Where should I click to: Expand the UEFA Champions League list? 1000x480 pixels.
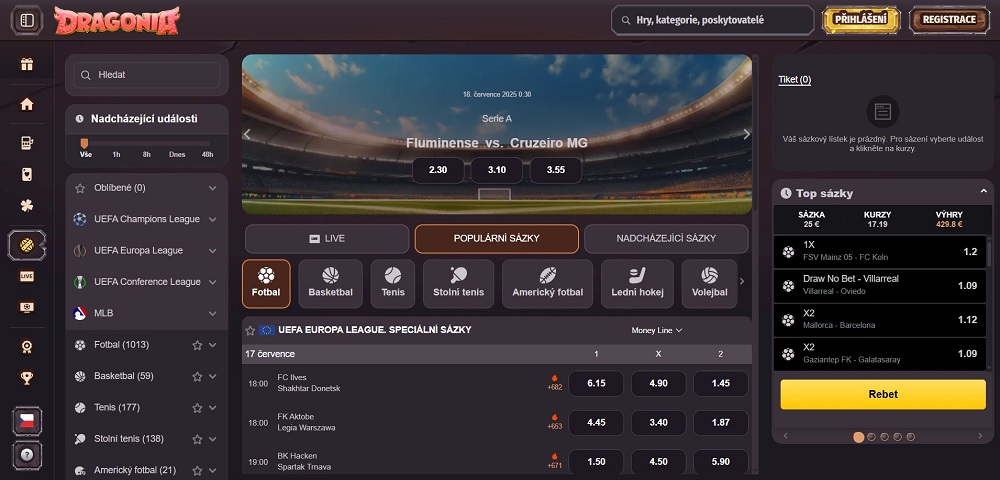[x=212, y=219]
